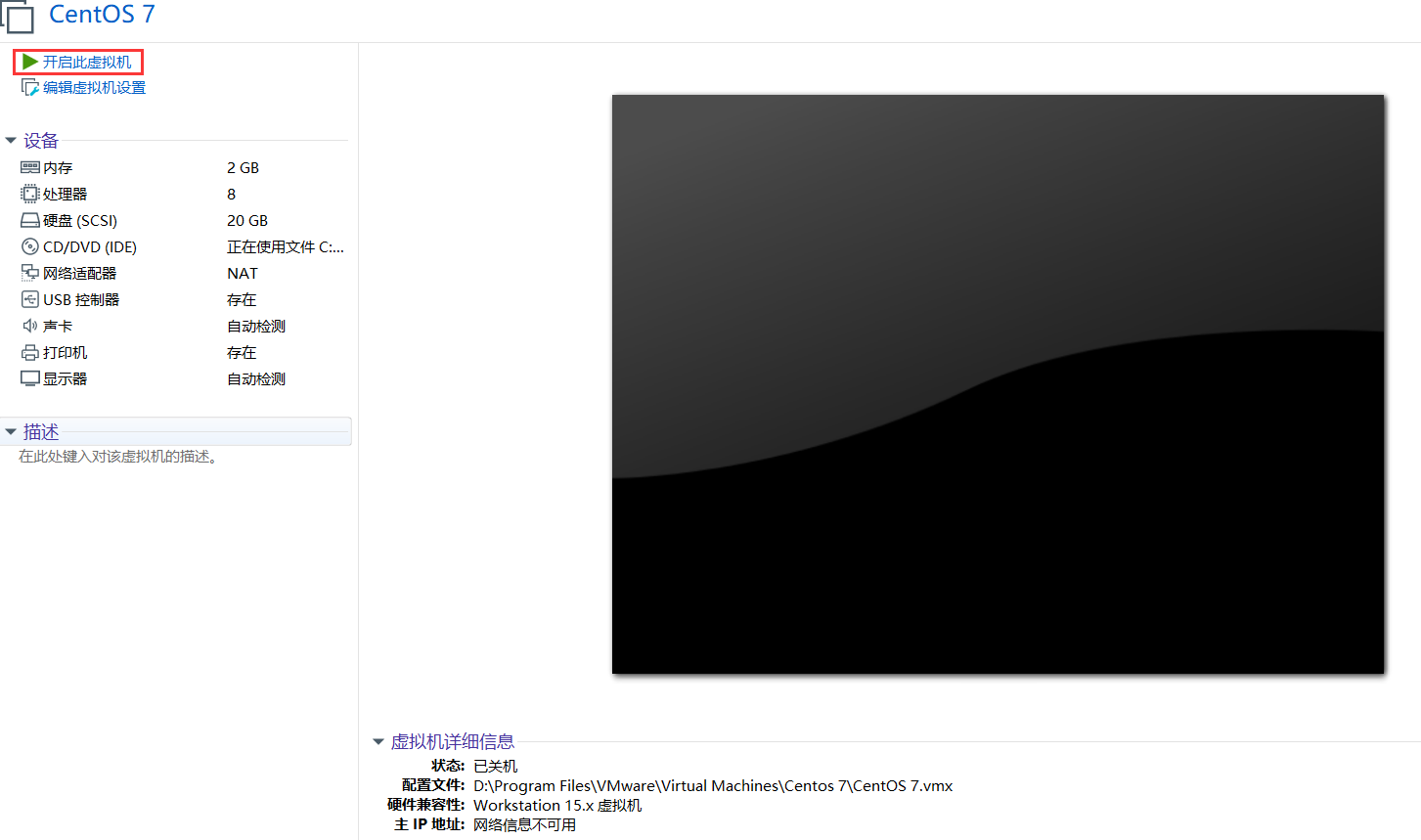Click the processor count value 8
Image resolution: width=1421 pixels, height=840 pixels.
pyautogui.click(x=232, y=195)
